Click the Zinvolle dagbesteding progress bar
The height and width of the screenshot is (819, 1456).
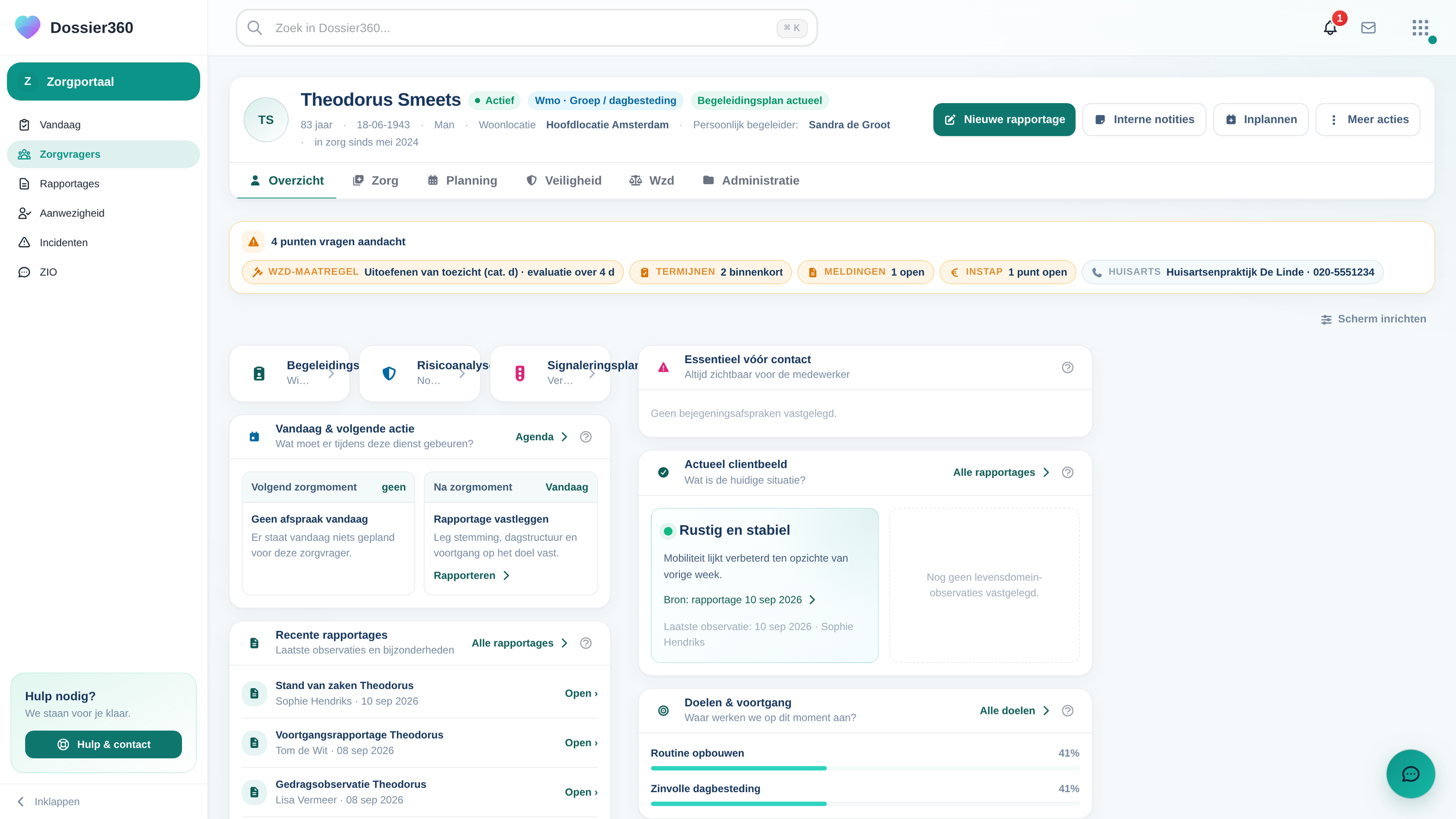tap(865, 804)
